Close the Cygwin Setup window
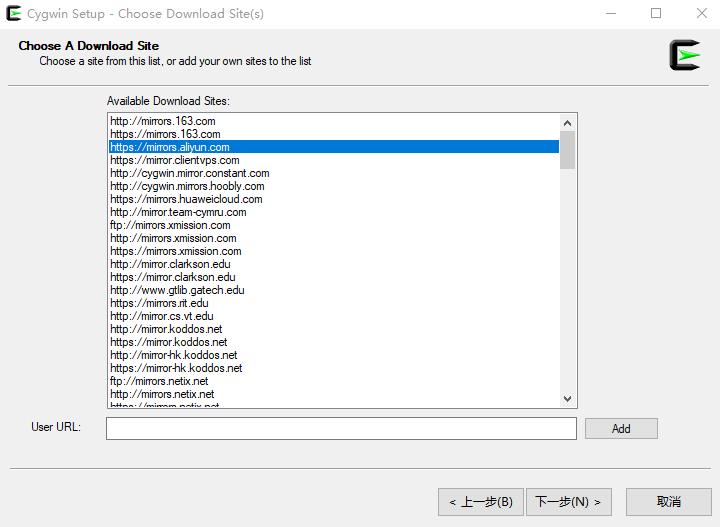 (x=701, y=13)
